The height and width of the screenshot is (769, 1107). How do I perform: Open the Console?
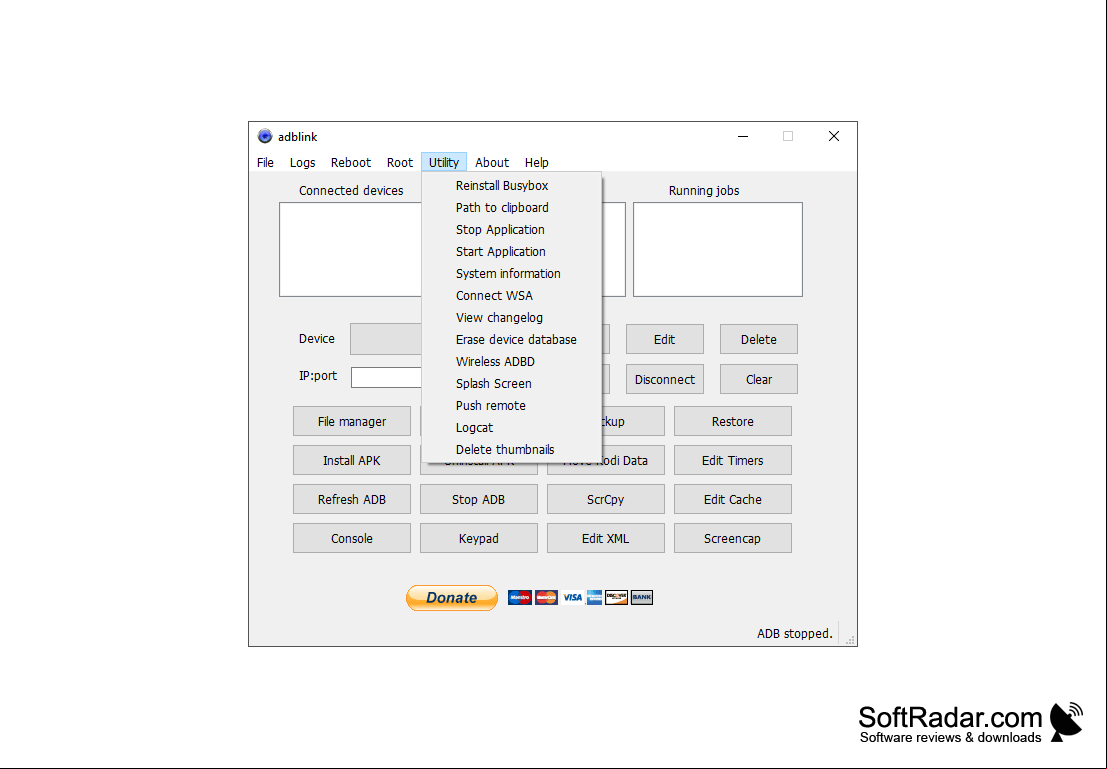(352, 538)
